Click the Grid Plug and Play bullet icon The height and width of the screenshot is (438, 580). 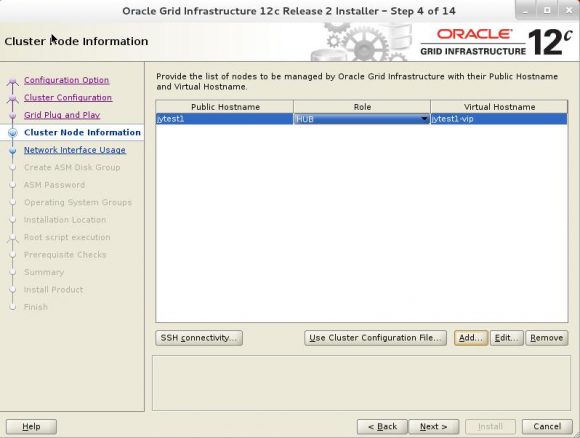tap(13, 116)
